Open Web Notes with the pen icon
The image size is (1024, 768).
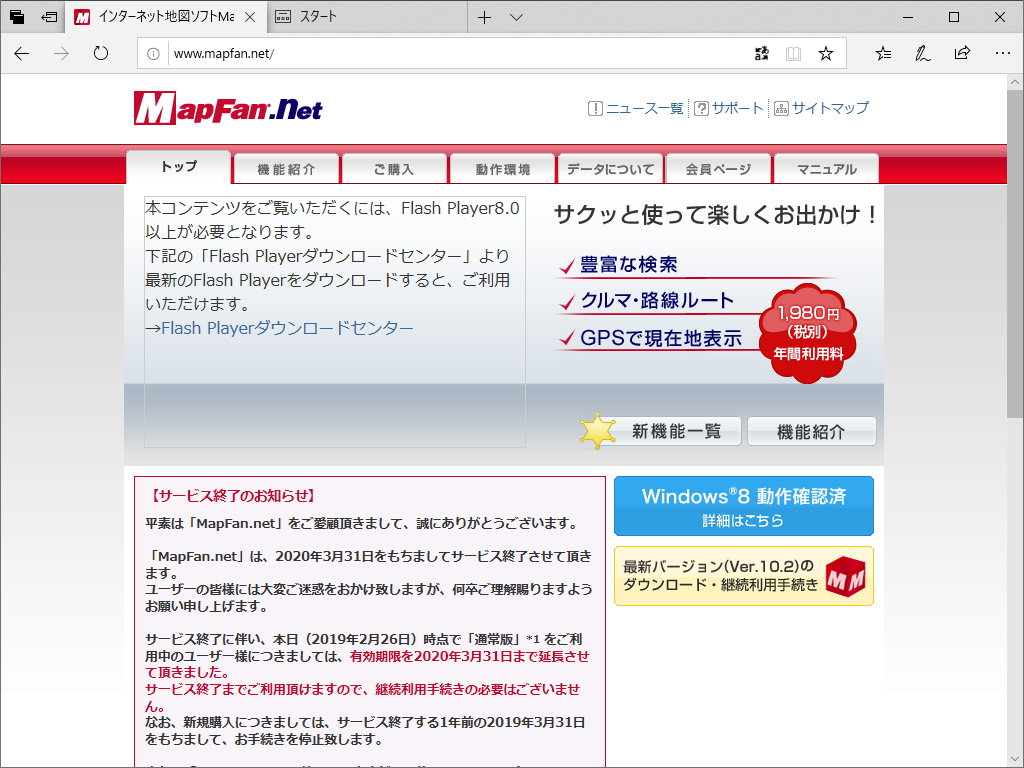pyautogui.click(x=922, y=54)
